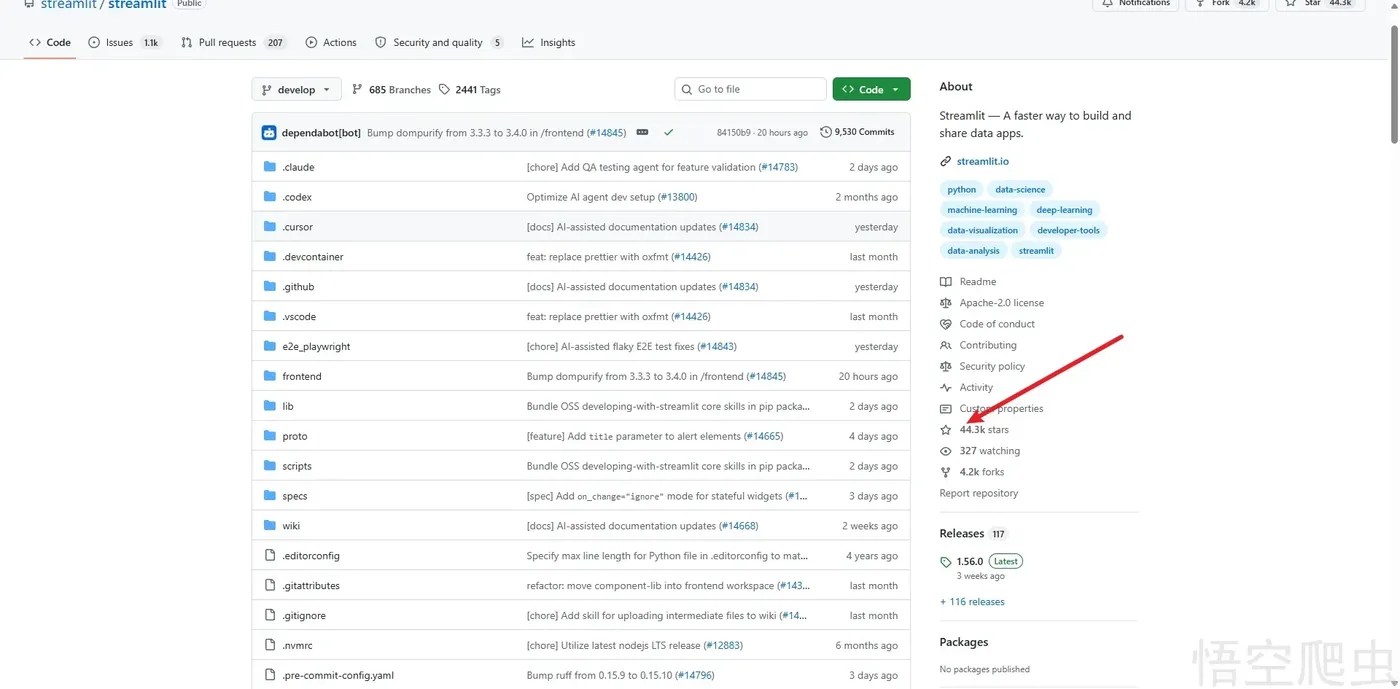Click the .claude folder icon

(x=269, y=167)
